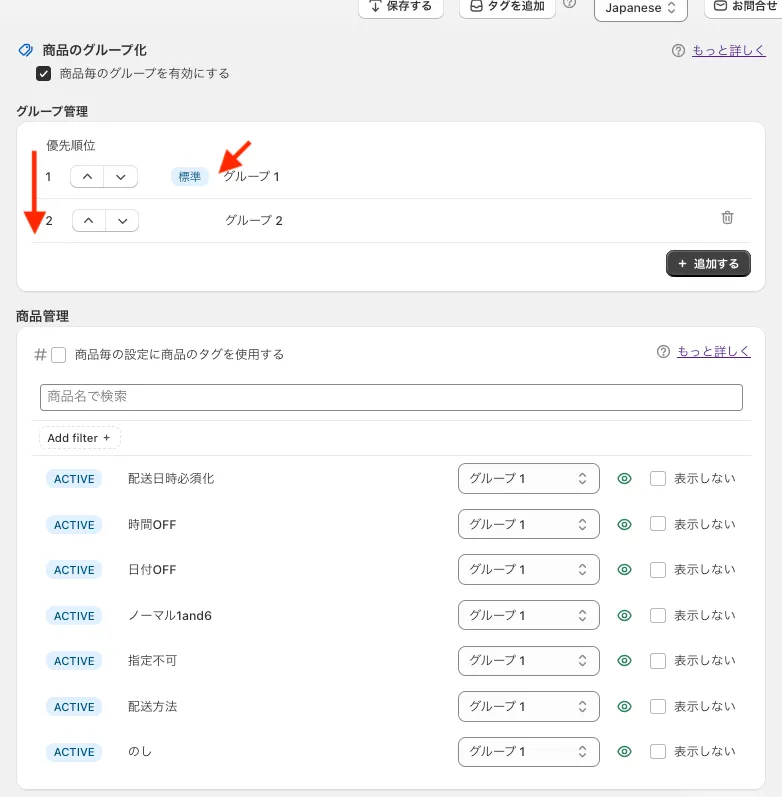Open the Japanese language dropdown
782x797 pixels.
[x=640, y=8]
